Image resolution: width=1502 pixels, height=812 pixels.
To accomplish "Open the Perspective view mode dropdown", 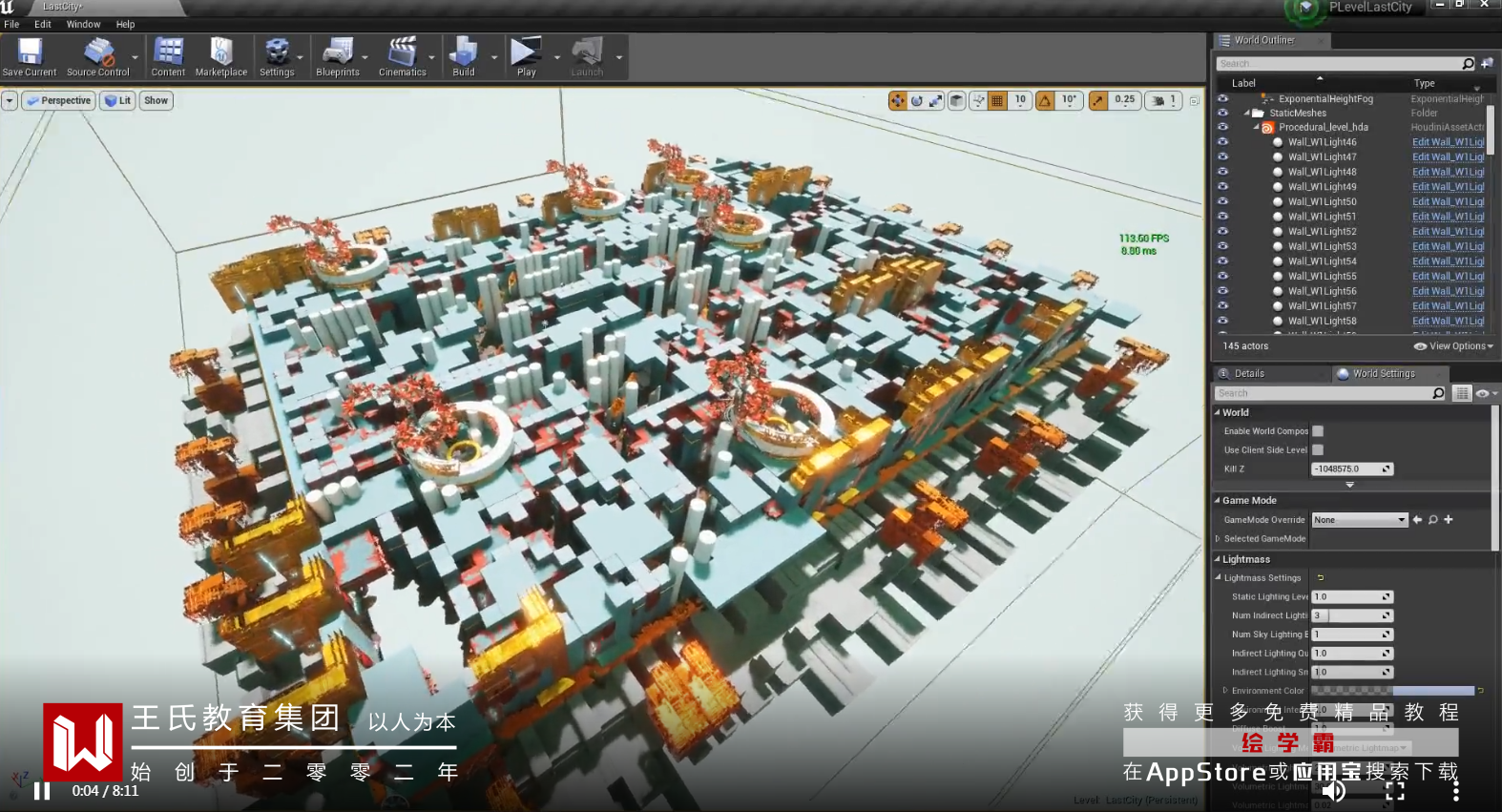I will point(58,100).
